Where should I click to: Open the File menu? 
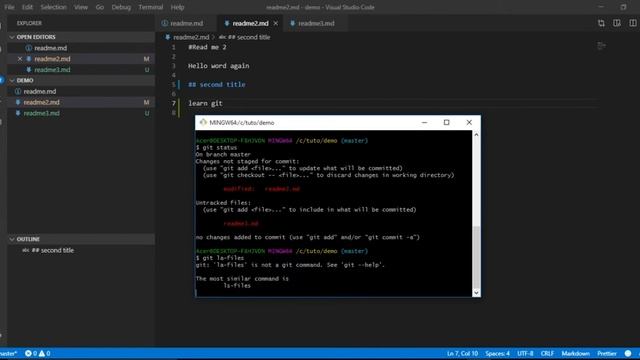9,7
